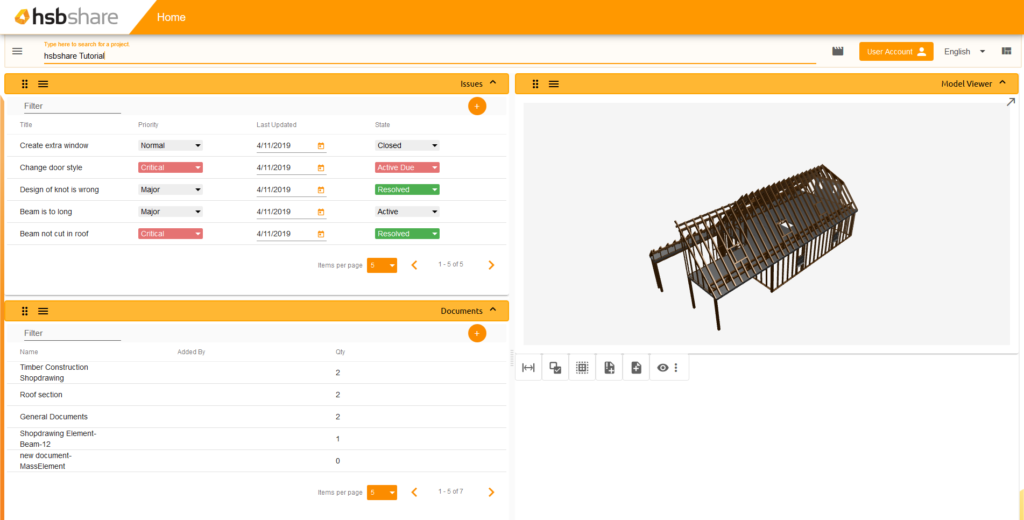
Task: Open Documents items per page dropdown
Action: 382,492
